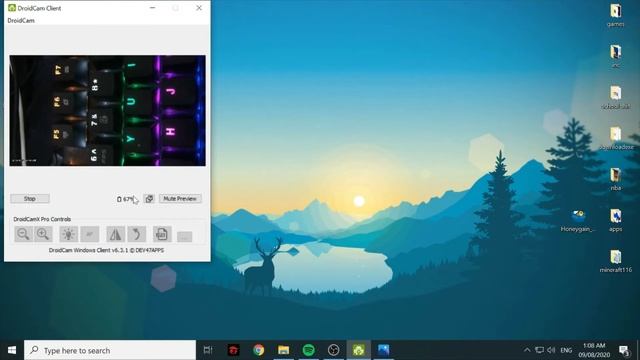Show hidden system tray icons

527,350
